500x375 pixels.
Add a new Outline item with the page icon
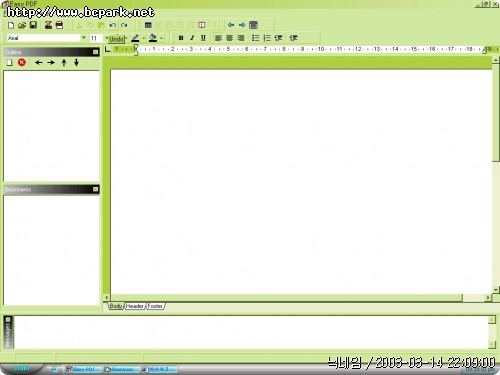[10, 62]
